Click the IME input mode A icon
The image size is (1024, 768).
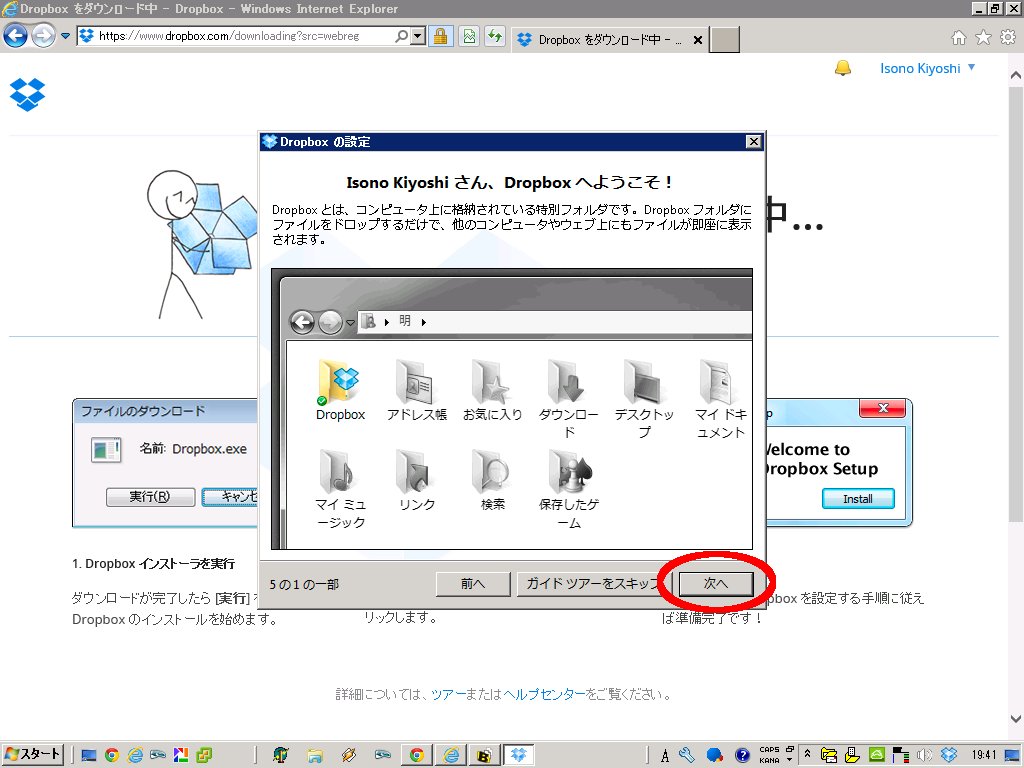pyautogui.click(x=664, y=756)
